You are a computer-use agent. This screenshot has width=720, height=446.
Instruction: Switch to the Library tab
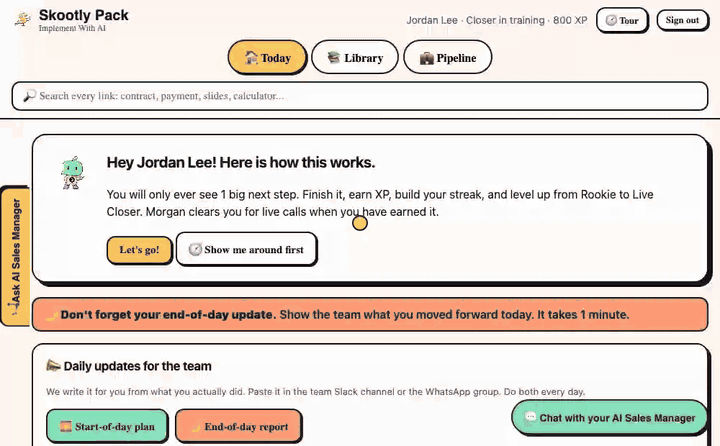pyautogui.click(x=355, y=57)
